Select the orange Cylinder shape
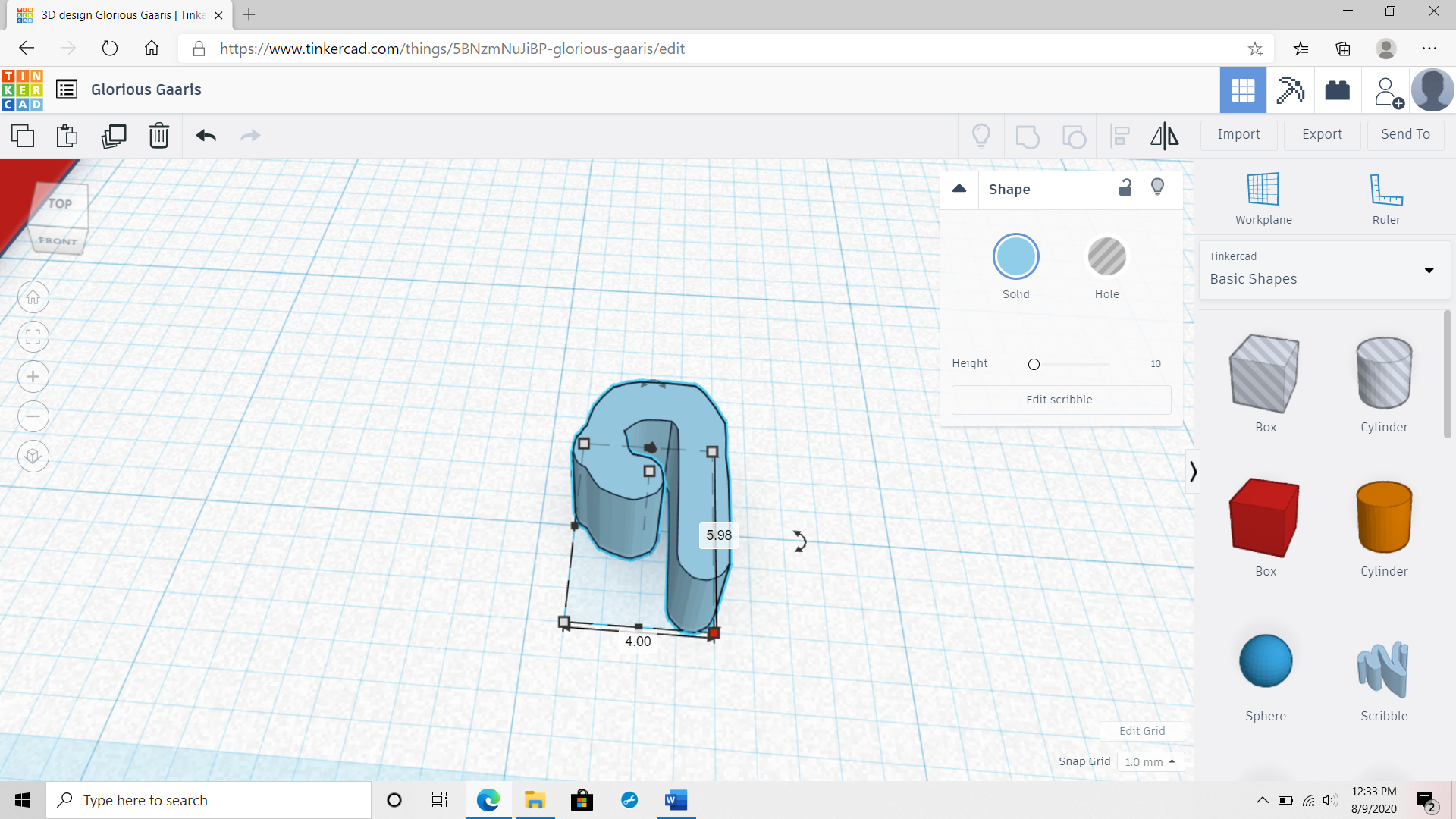The image size is (1456, 819). pyautogui.click(x=1384, y=518)
